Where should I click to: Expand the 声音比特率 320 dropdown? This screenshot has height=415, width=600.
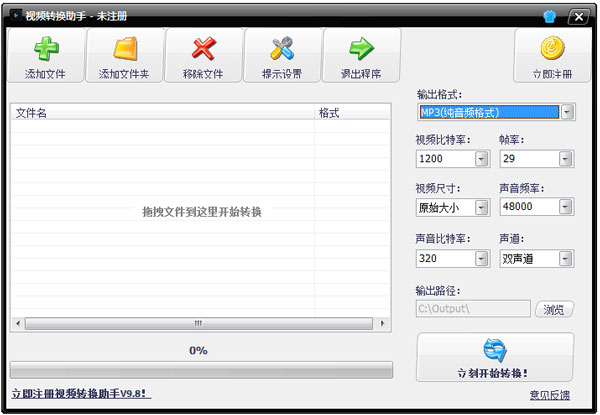481,259
